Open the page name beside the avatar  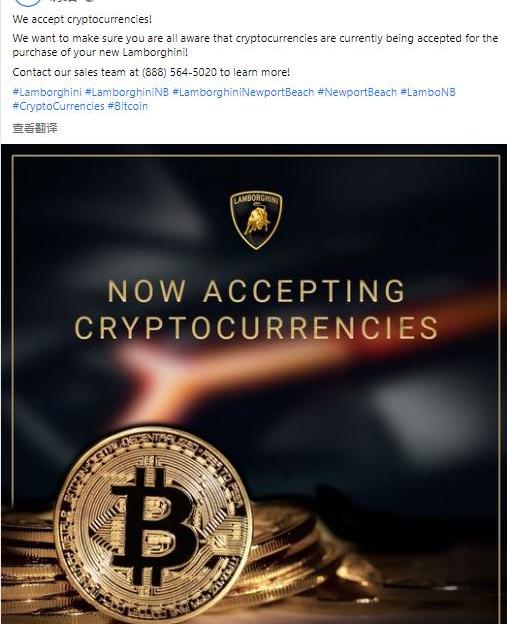pos(64,1)
